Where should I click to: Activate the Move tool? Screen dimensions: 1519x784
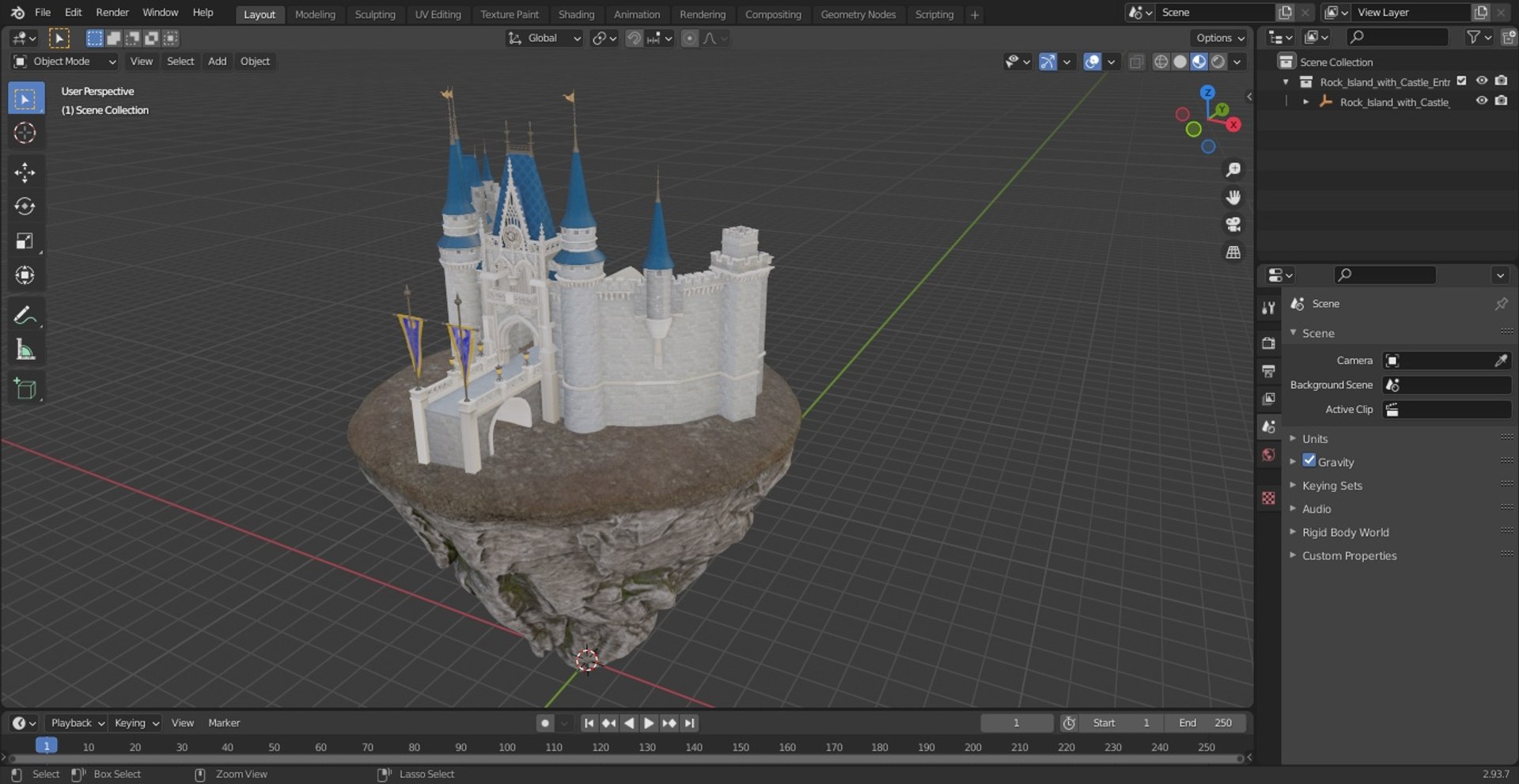tap(25, 172)
